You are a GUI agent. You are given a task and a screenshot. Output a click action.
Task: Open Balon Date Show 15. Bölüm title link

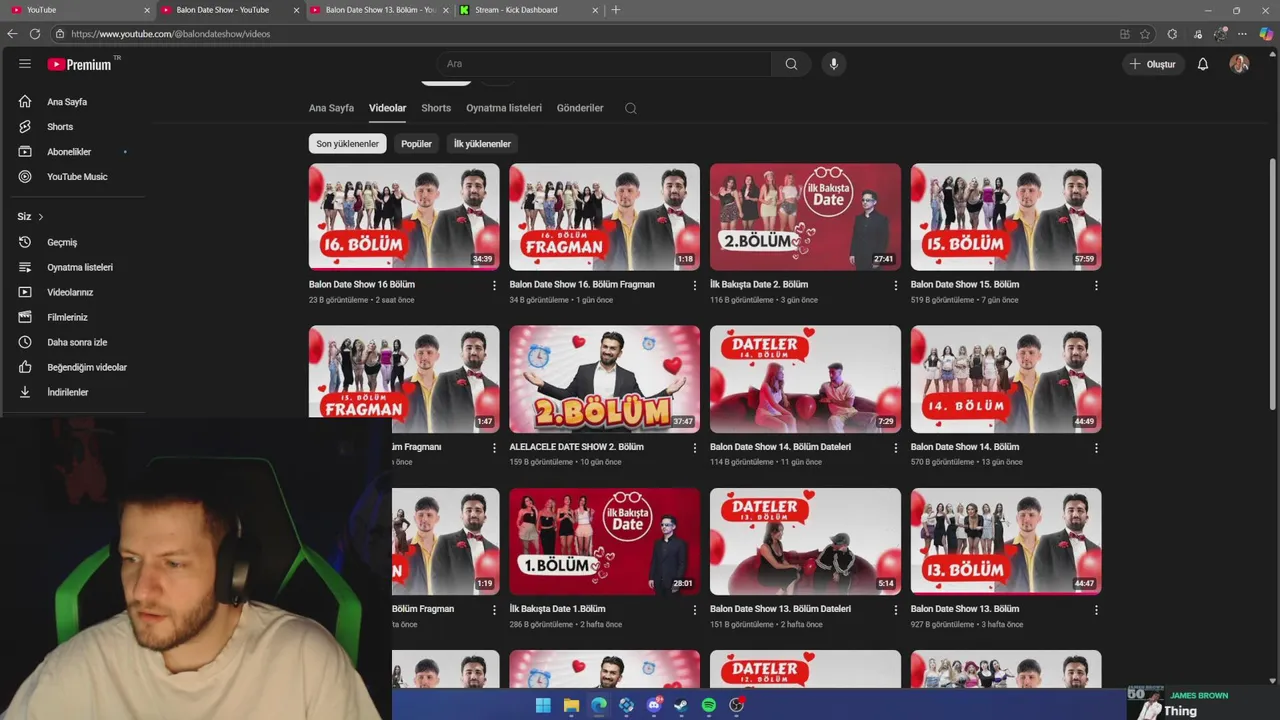click(x=965, y=285)
